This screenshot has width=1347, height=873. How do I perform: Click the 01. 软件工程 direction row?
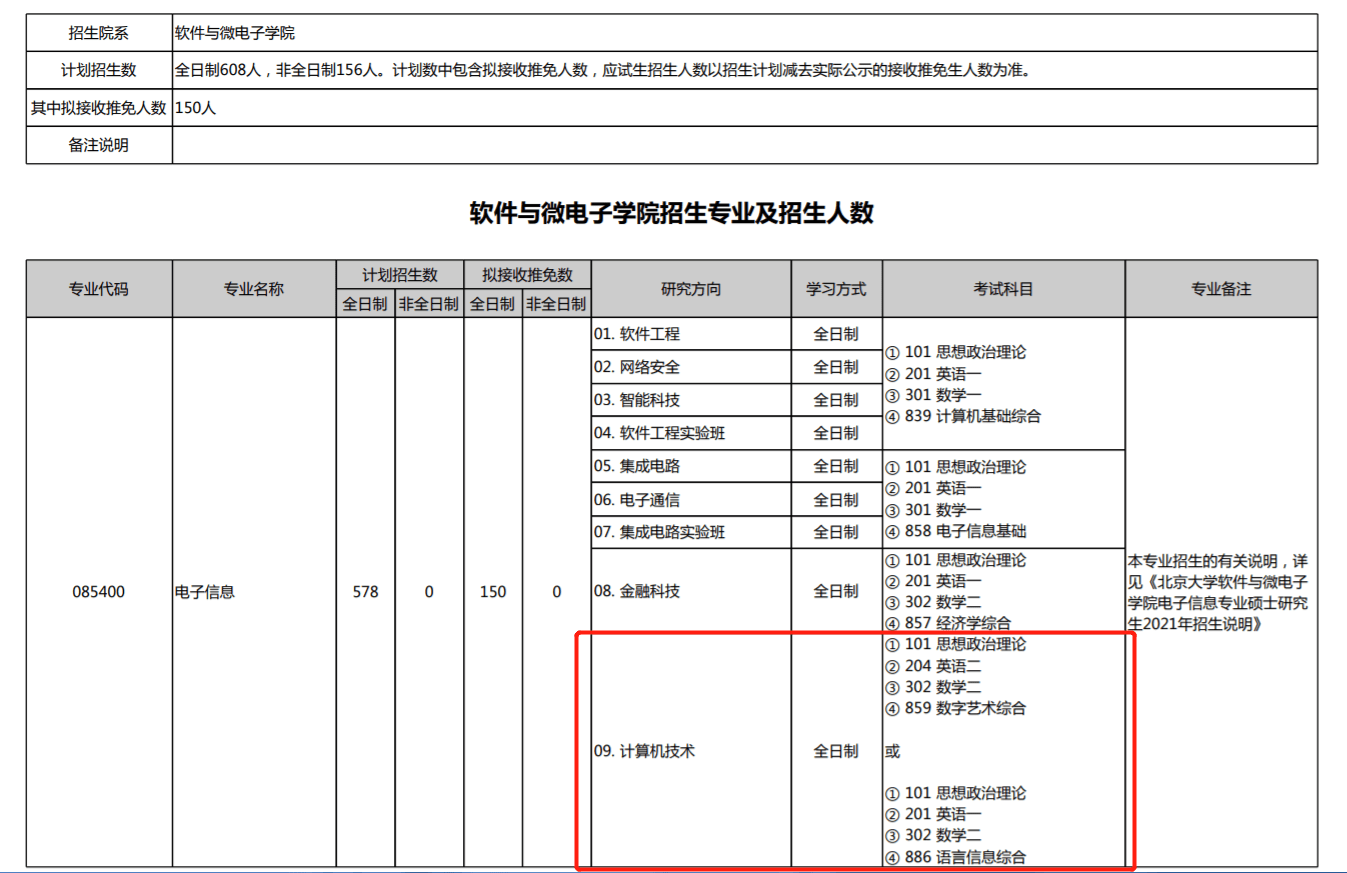click(691, 334)
